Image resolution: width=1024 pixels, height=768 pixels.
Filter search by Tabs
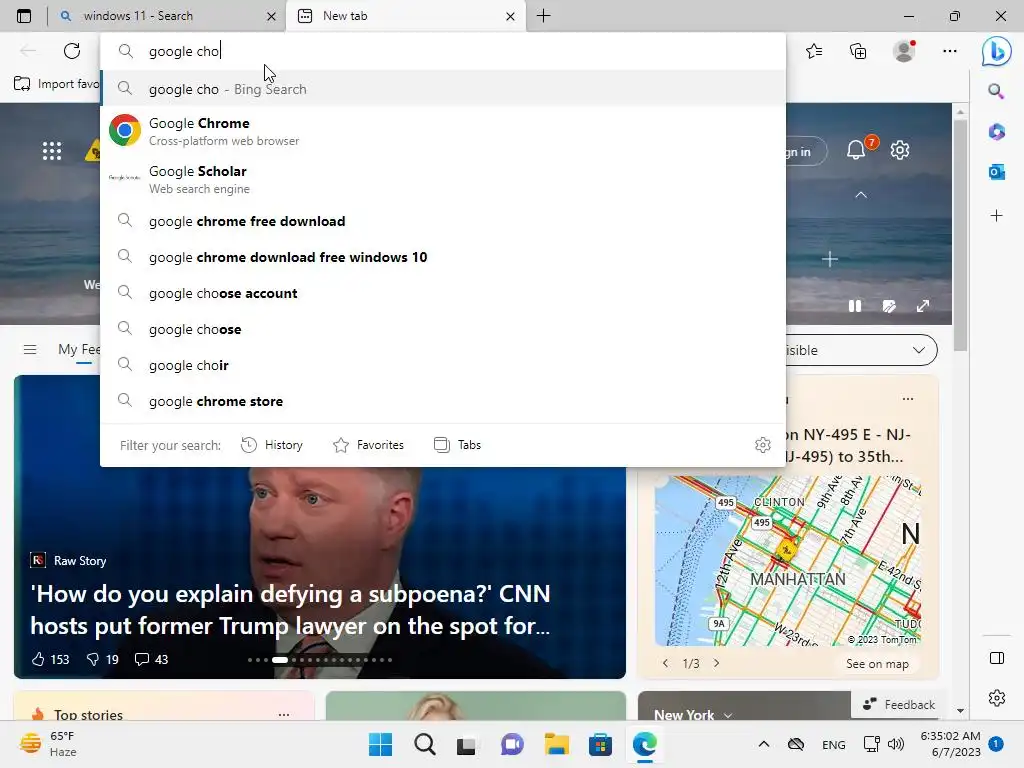point(458,445)
